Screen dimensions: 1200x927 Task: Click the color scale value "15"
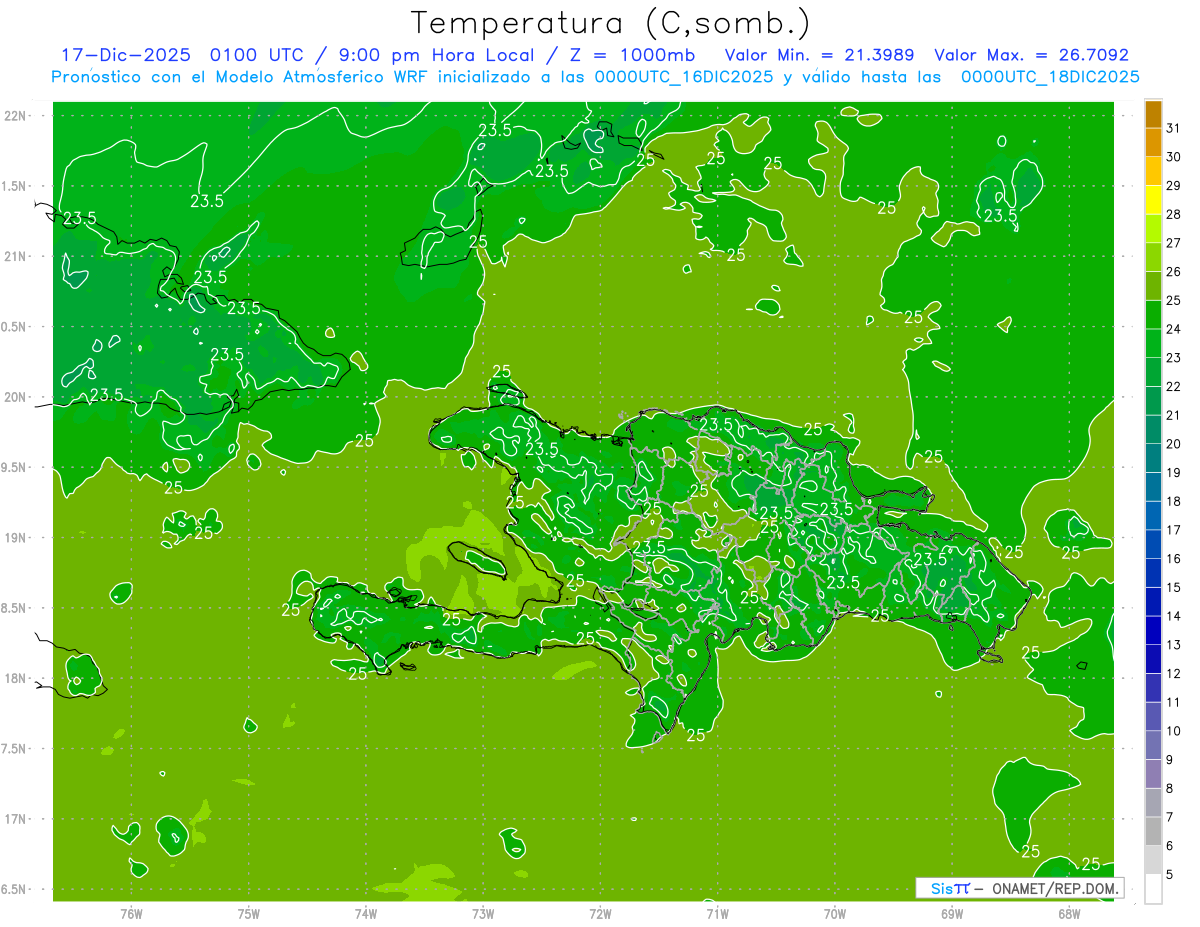1174,588
